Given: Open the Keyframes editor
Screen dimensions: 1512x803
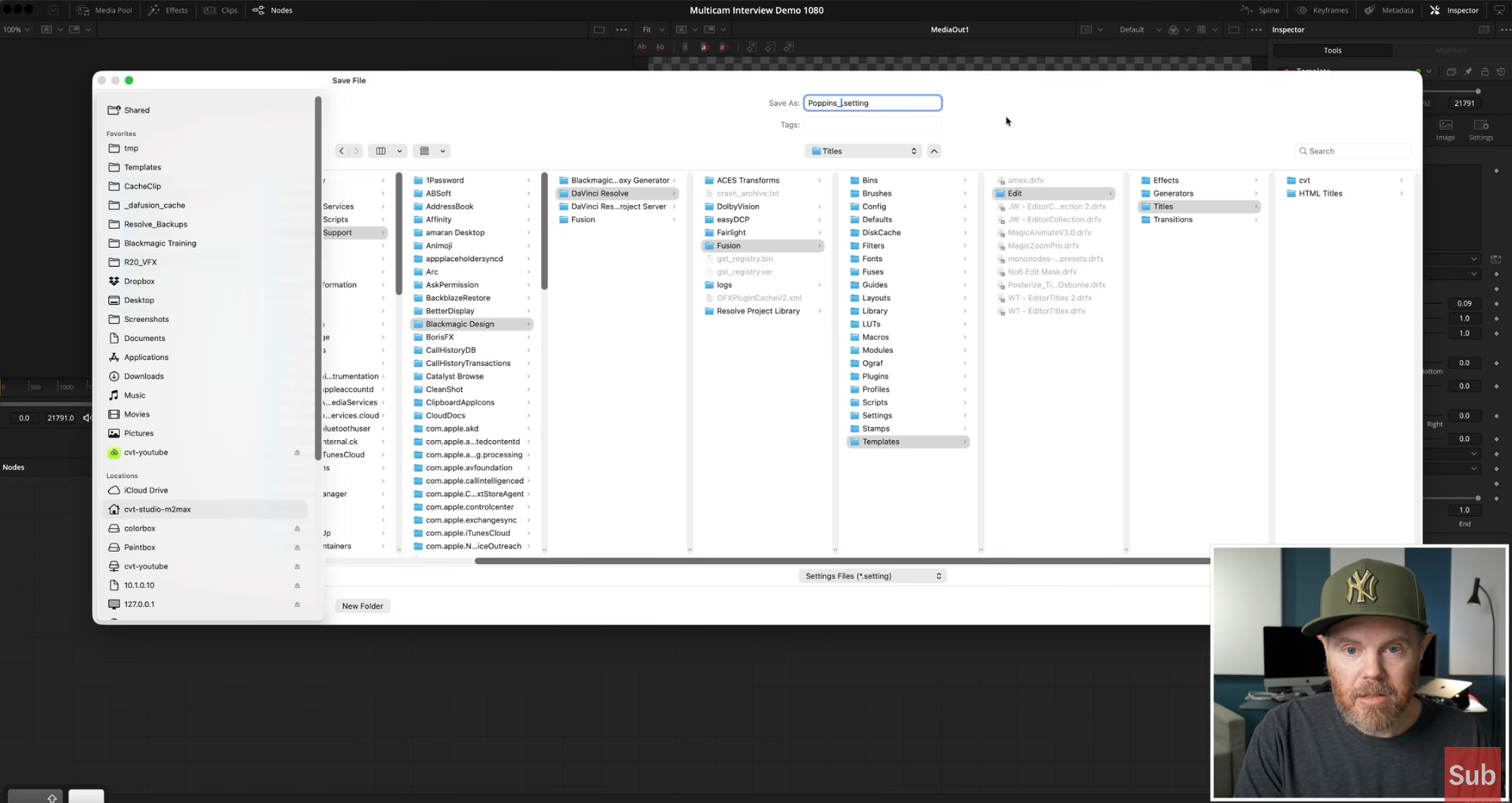Looking at the screenshot, I should (x=1322, y=10).
